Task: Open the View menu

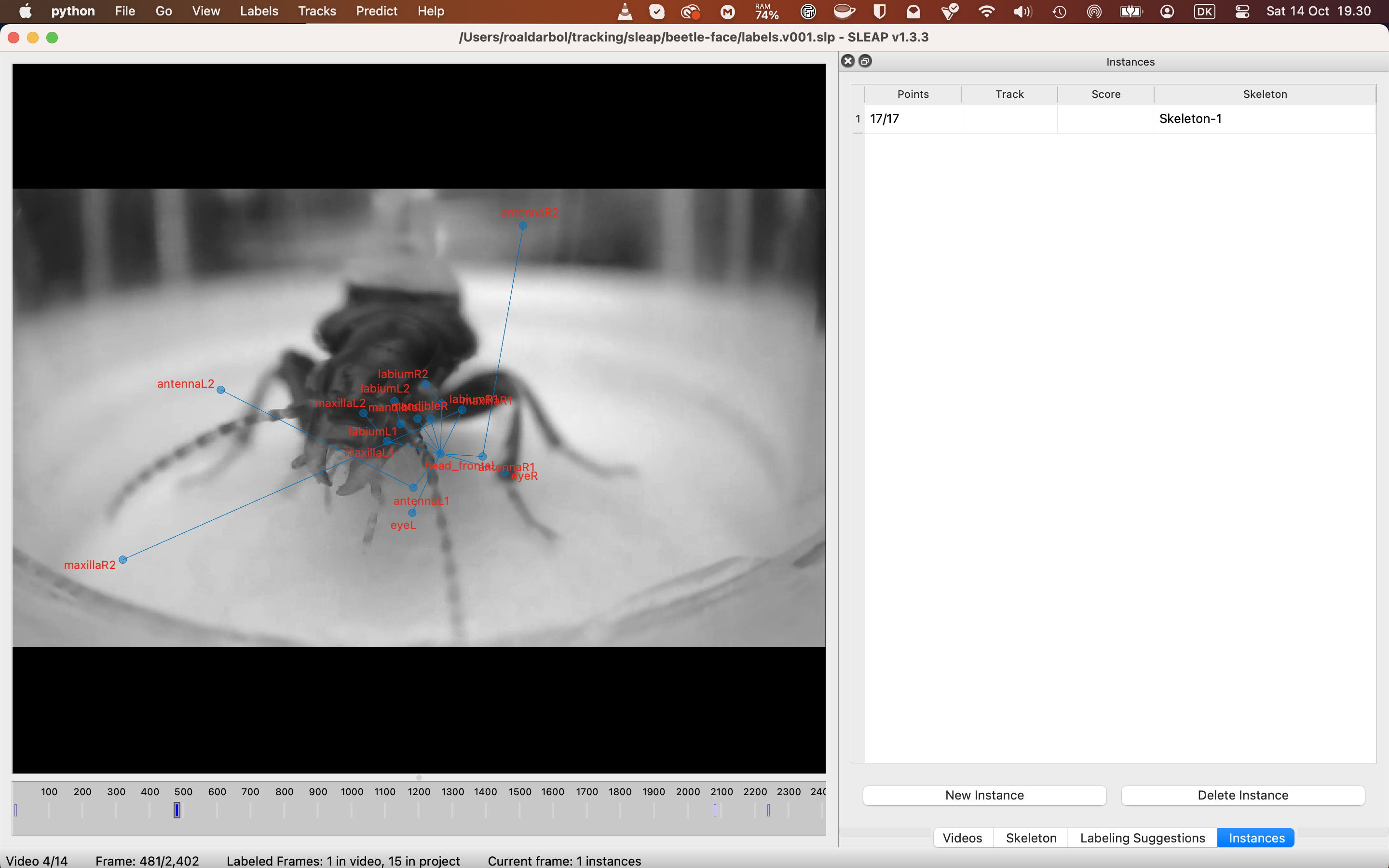Action: point(205,11)
